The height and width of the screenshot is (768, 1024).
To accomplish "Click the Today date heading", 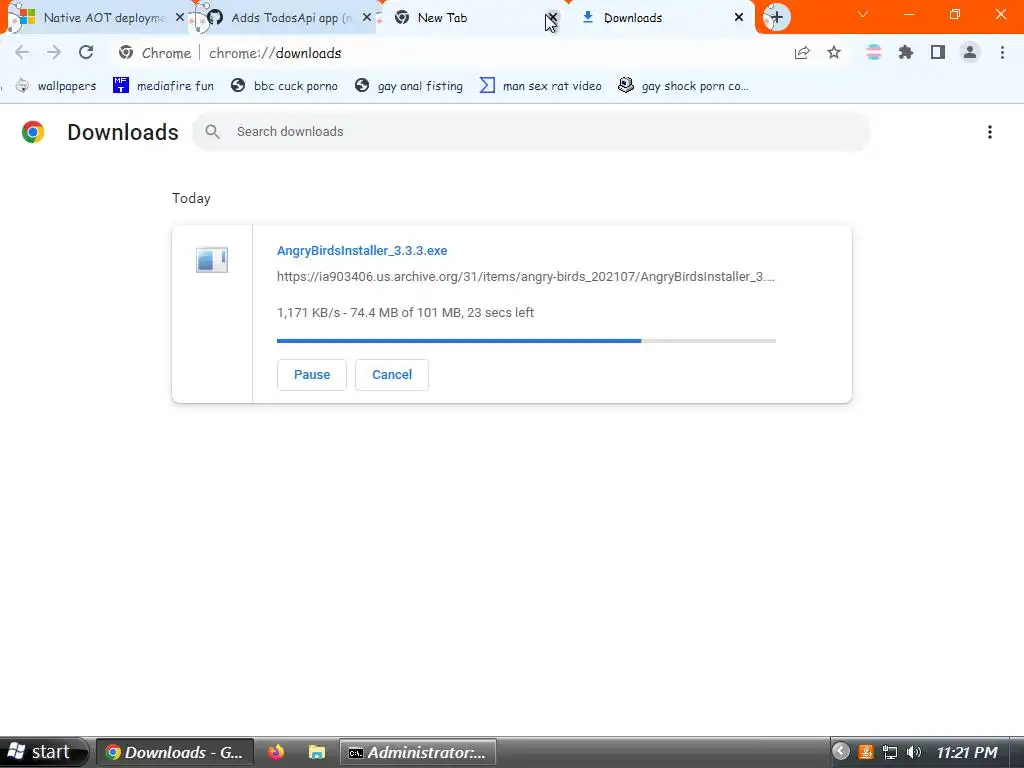I will 191,199.
